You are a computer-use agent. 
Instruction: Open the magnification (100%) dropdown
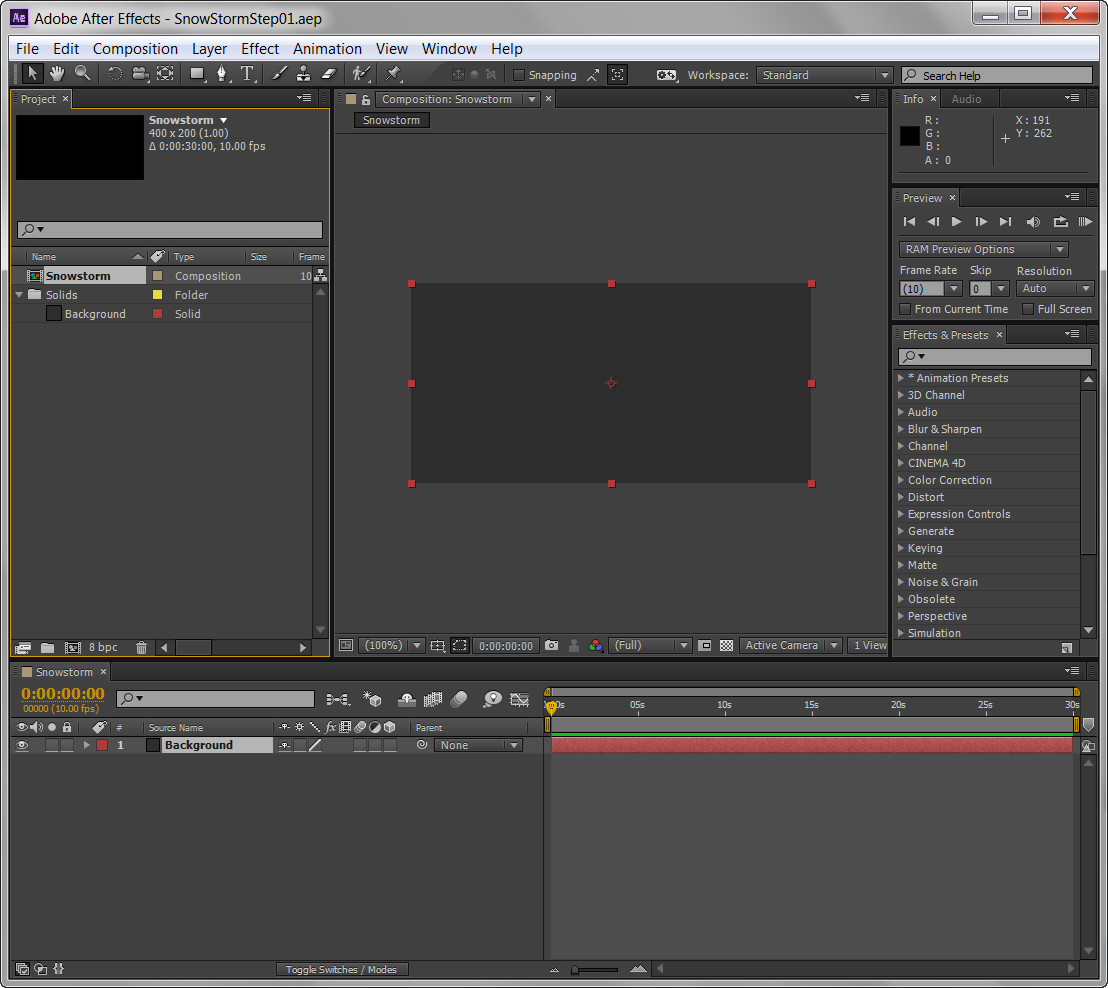point(391,646)
